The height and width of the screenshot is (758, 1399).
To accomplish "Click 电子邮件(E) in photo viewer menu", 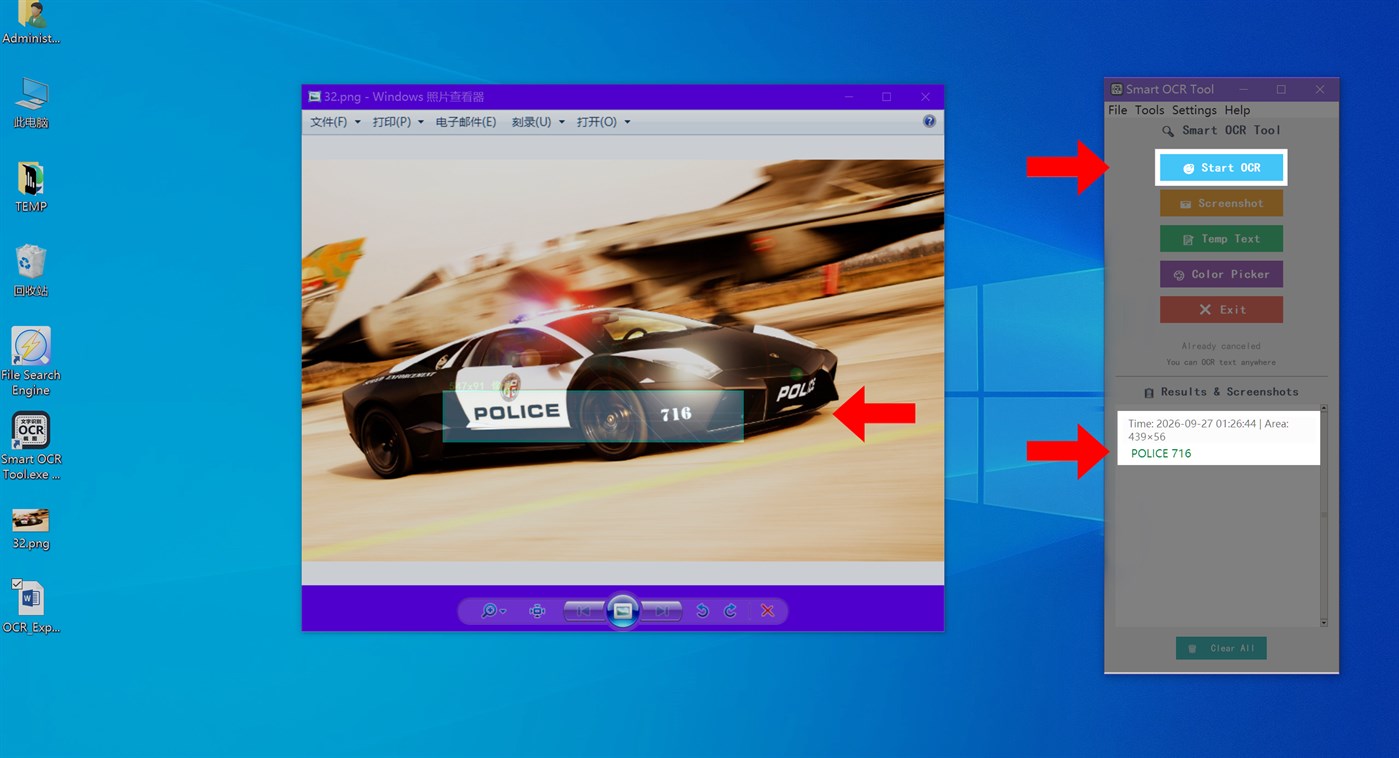I will click(466, 122).
